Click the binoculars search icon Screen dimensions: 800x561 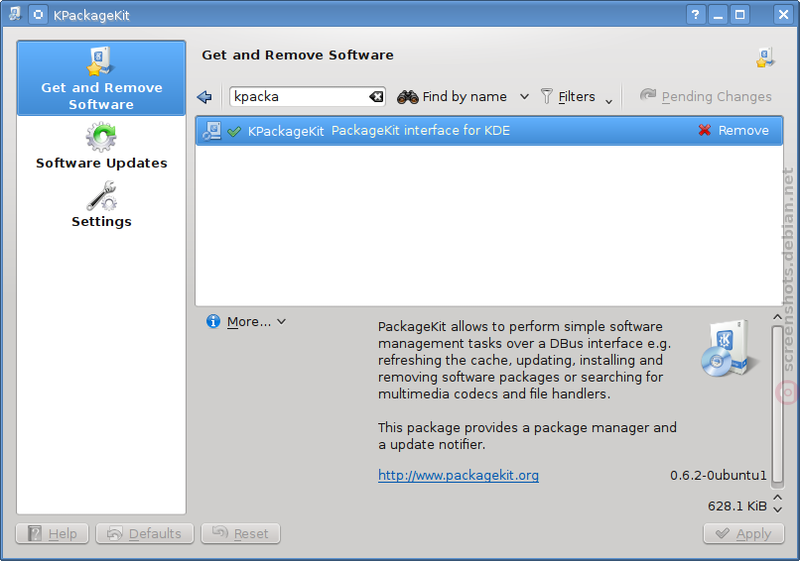coord(408,96)
